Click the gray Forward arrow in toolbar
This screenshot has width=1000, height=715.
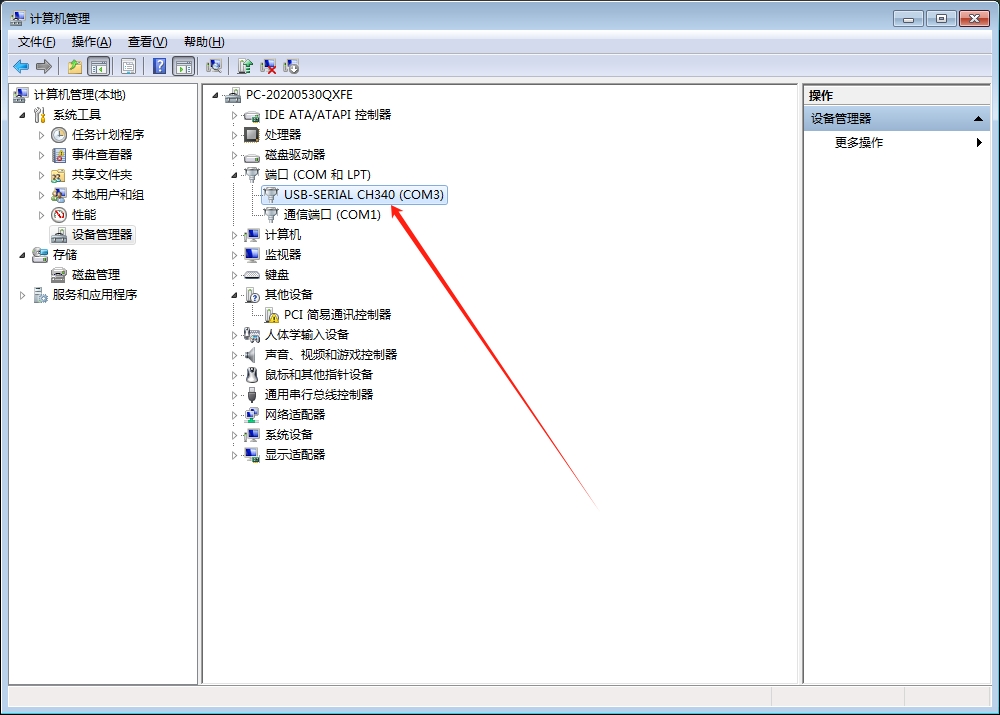[44, 66]
